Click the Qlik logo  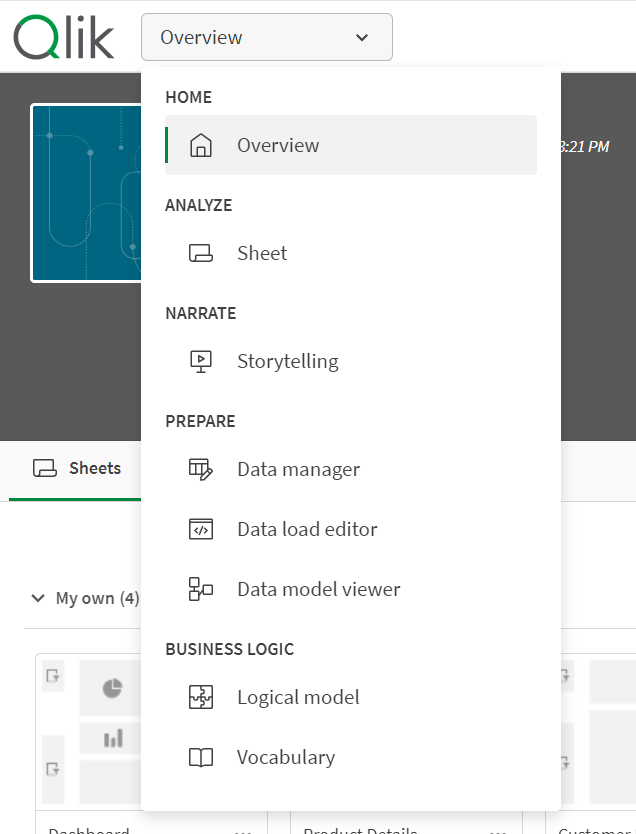64,37
